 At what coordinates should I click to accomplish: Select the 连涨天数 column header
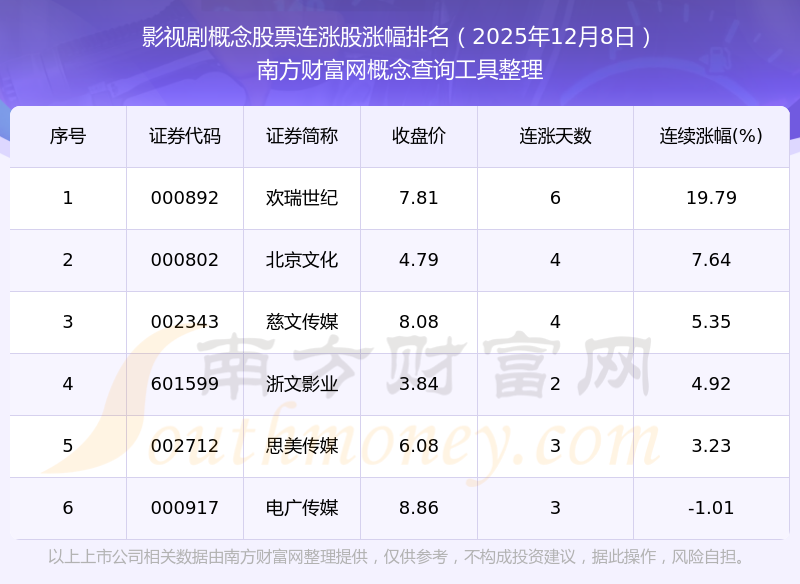click(x=555, y=136)
